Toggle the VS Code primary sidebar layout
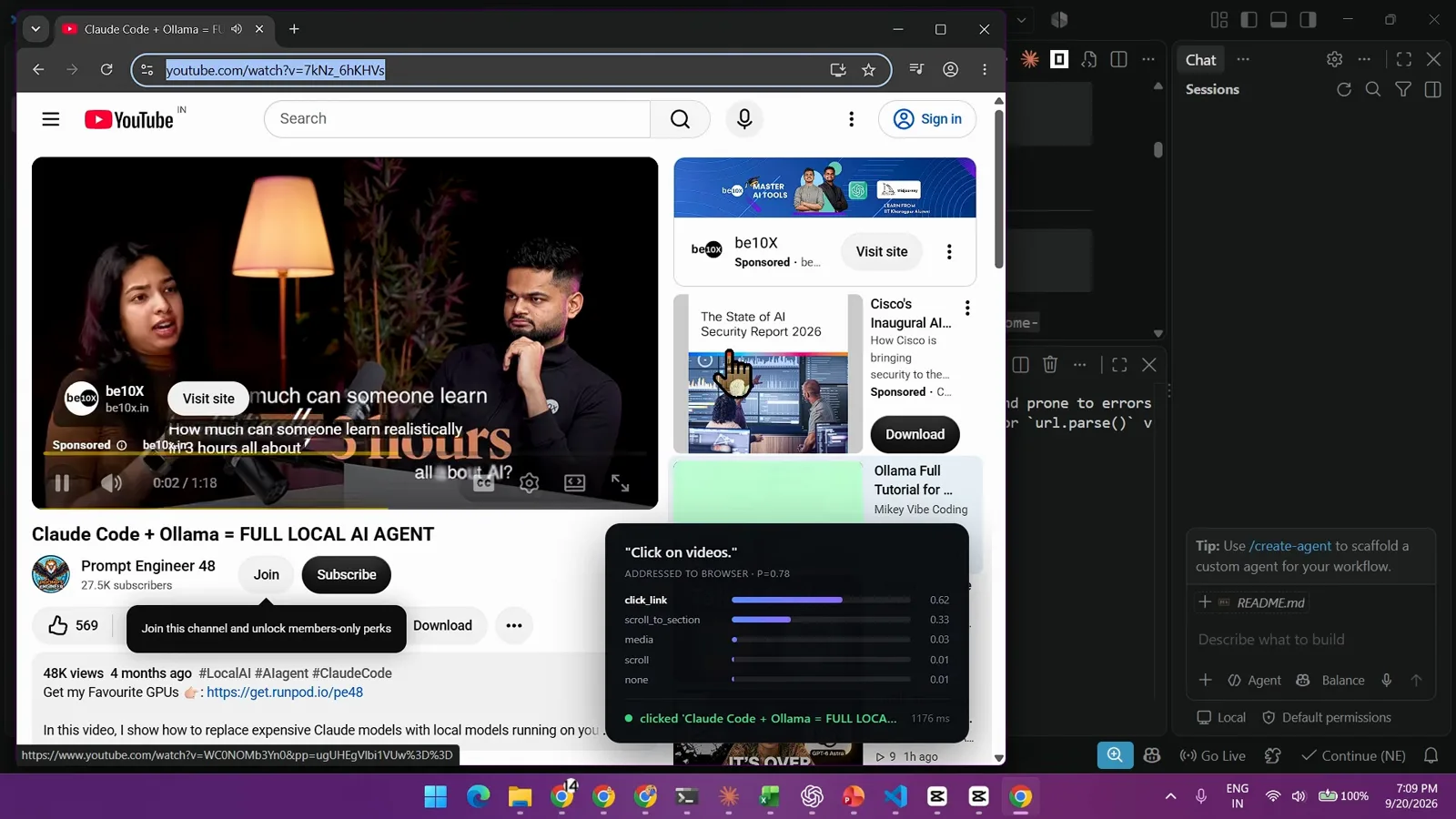This screenshot has width=1456, height=819. (1249, 20)
